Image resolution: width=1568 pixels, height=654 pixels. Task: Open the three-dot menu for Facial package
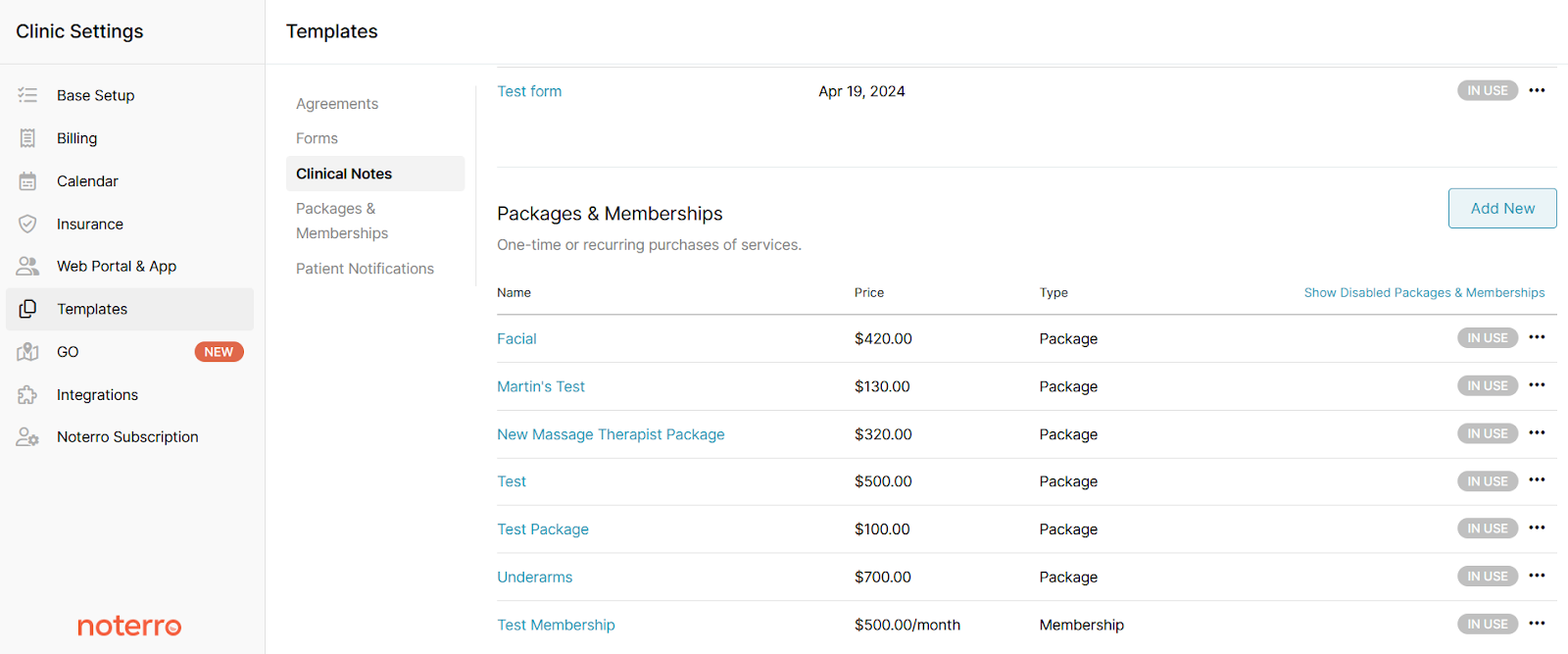[x=1537, y=337]
